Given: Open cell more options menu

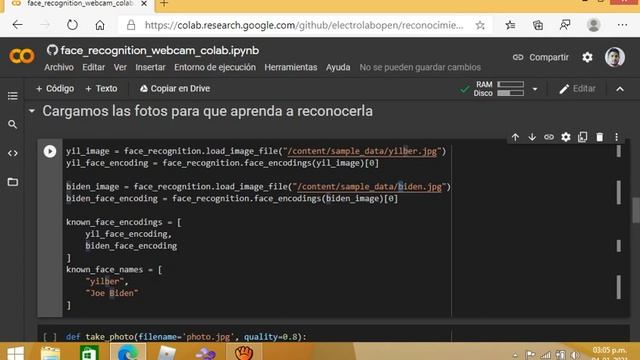Looking at the screenshot, I should [616, 137].
